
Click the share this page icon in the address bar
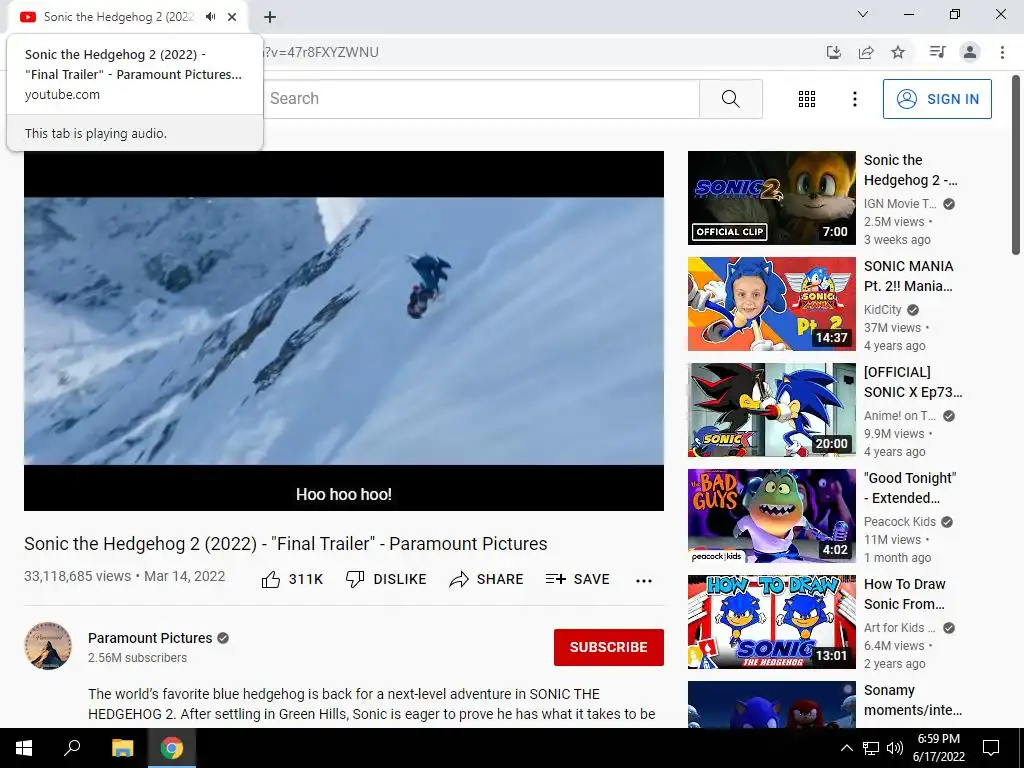coord(866,52)
